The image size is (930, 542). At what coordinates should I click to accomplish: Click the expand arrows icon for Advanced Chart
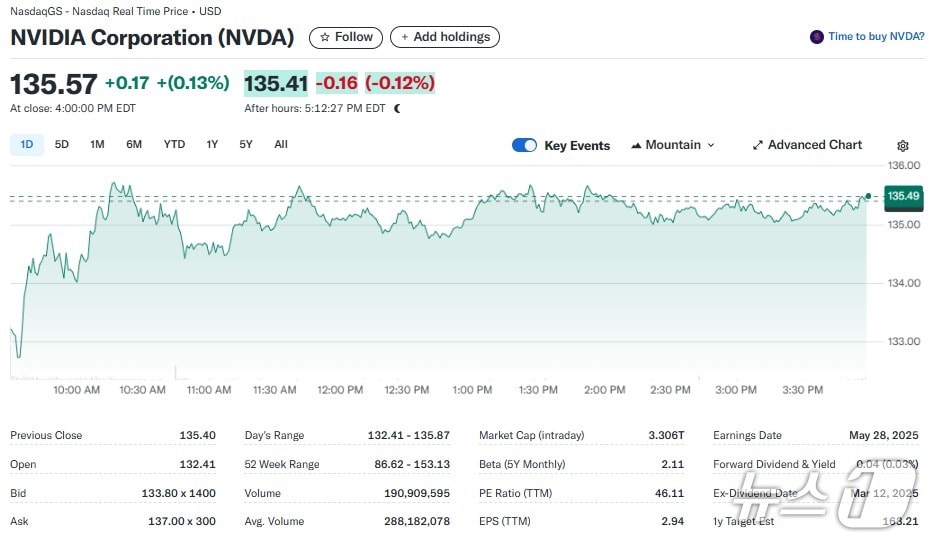point(758,145)
